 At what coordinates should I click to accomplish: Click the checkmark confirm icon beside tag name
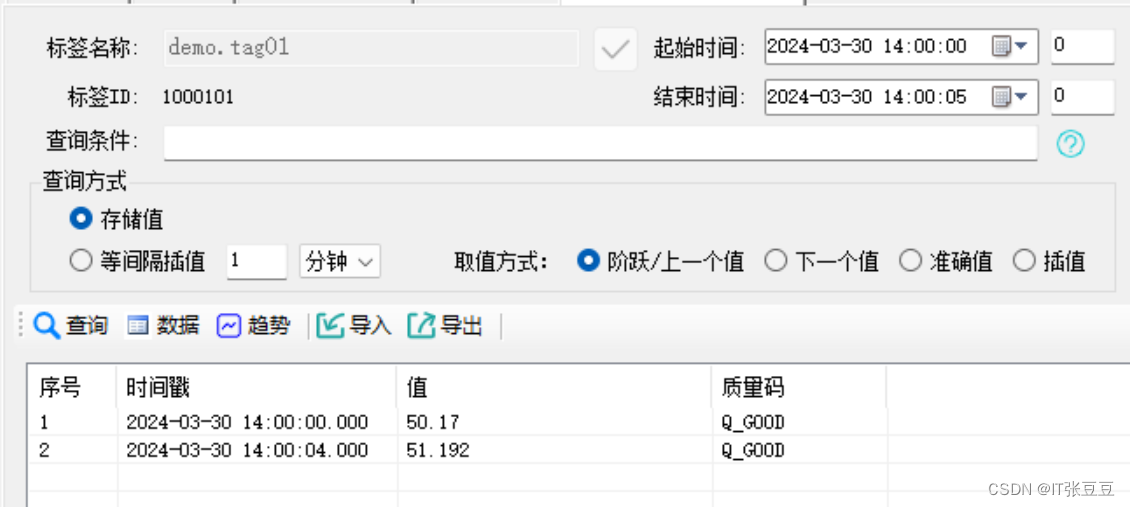coord(615,49)
